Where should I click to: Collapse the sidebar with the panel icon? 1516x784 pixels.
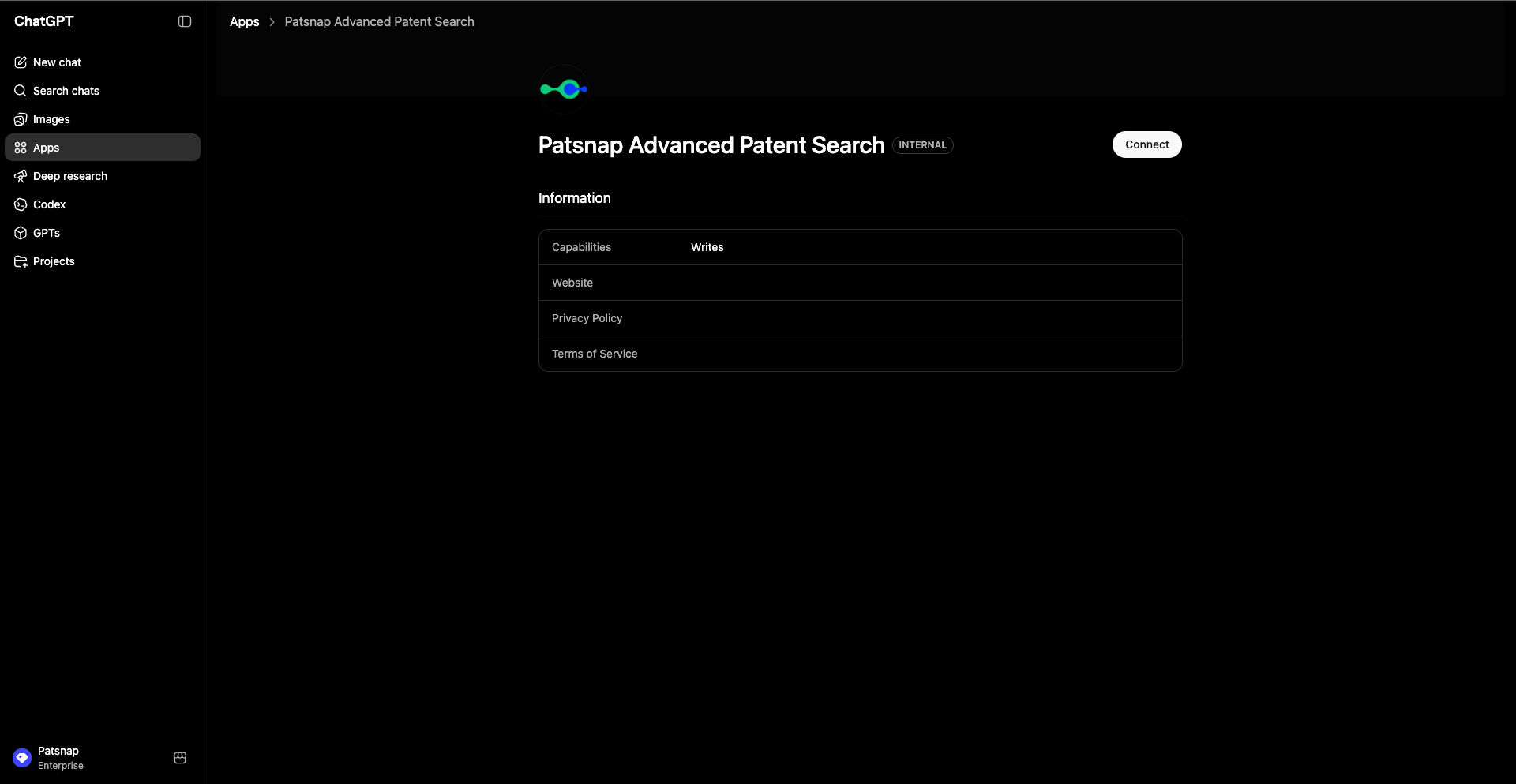185,21
